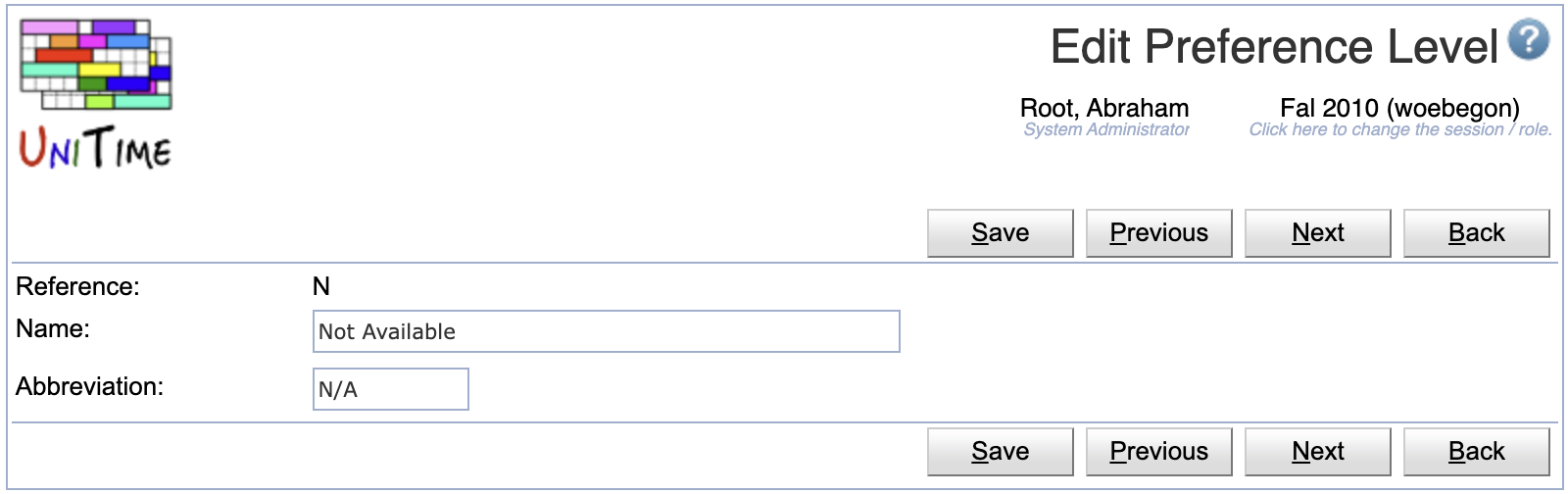1568x494 pixels.
Task: Click the bottom Back button
Action: tap(1477, 452)
